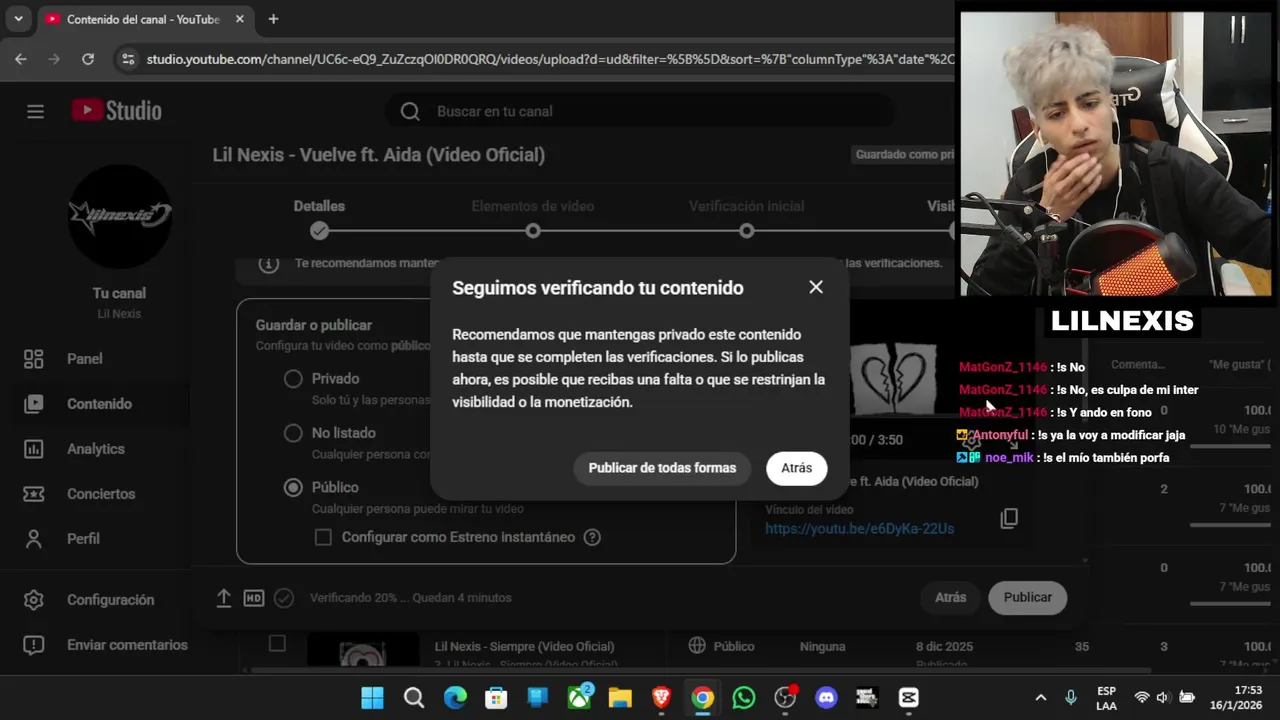
Task: Open Brave browser from taskbar
Action: click(x=661, y=697)
